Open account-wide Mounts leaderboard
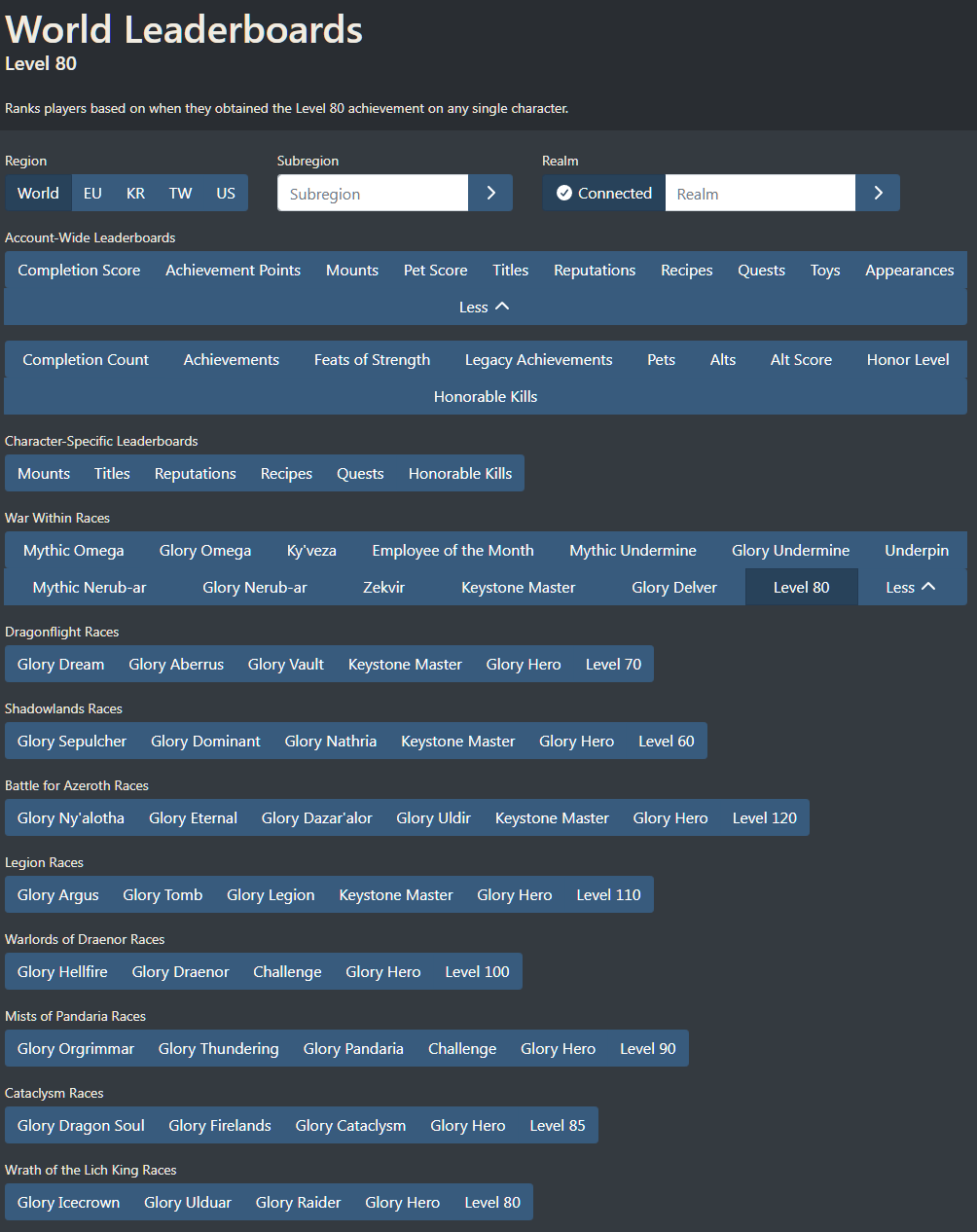This screenshot has width=977, height=1232. [x=352, y=270]
